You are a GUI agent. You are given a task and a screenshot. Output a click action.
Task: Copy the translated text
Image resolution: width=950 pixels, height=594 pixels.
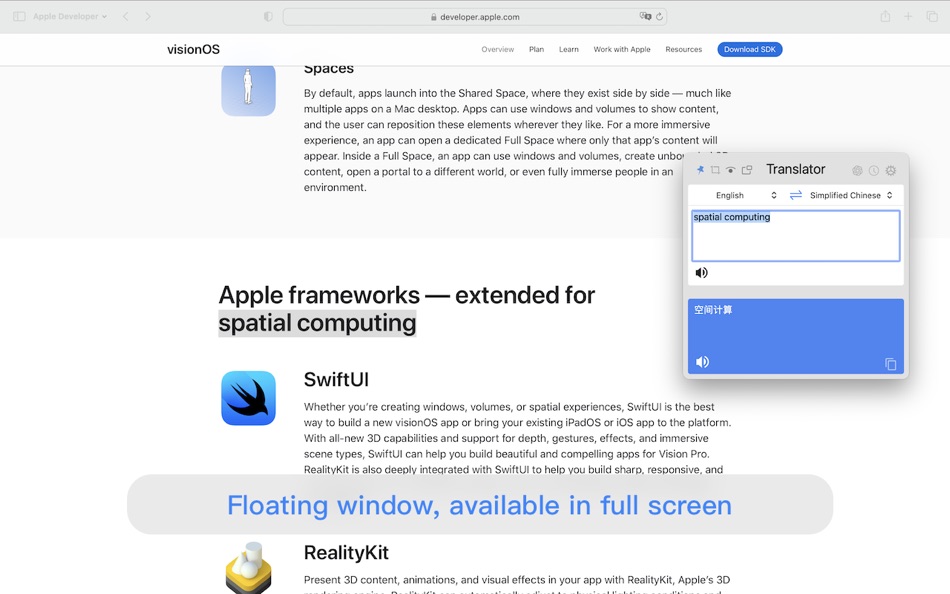point(891,364)
